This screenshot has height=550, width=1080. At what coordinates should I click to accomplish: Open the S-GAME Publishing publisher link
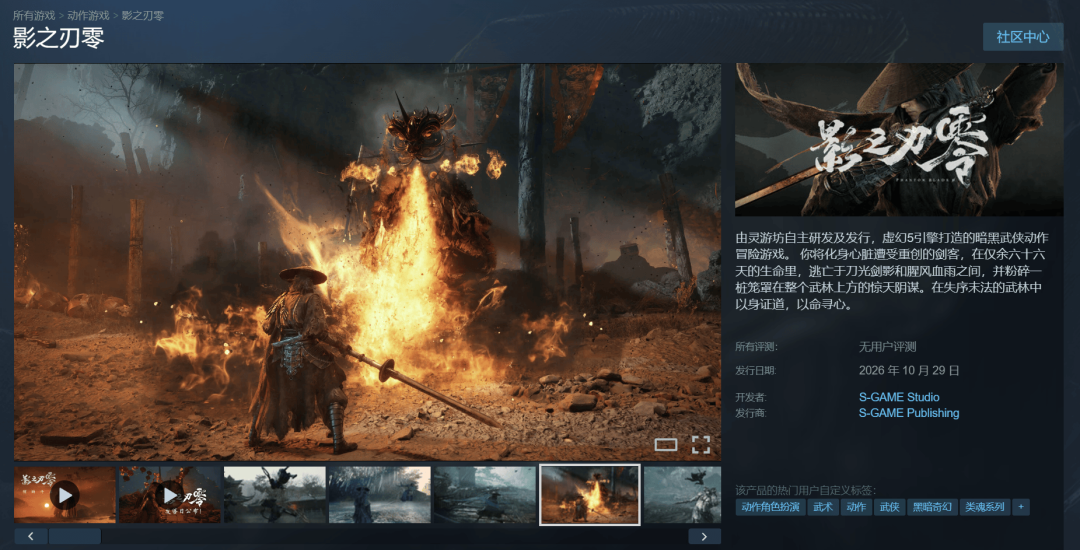[x=908, y=413]
